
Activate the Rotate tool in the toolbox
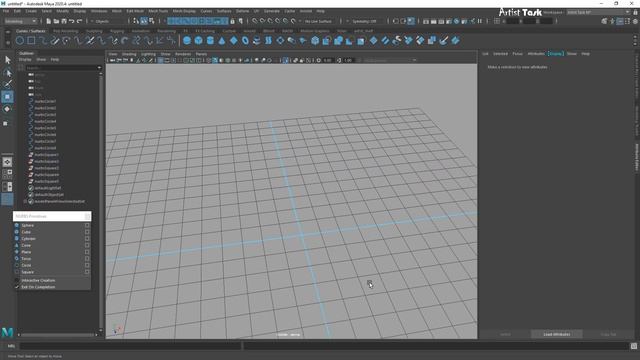pos(7,109)
